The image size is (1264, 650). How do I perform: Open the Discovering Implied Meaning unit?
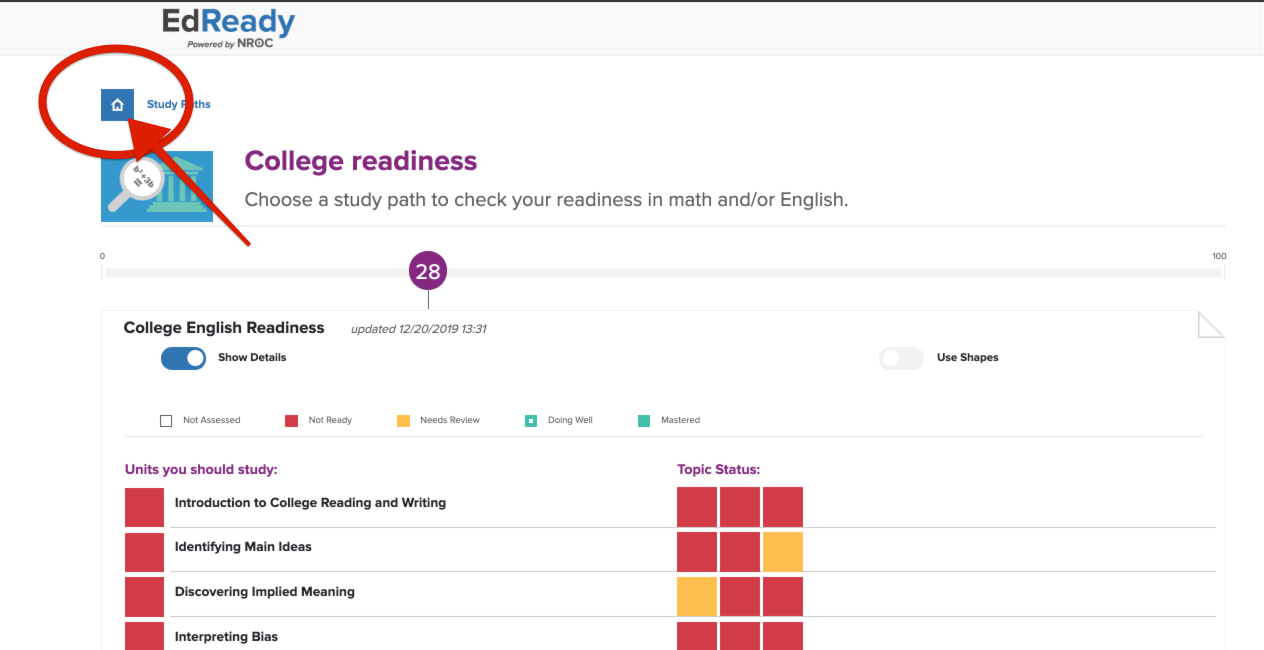tap(264, 592)
